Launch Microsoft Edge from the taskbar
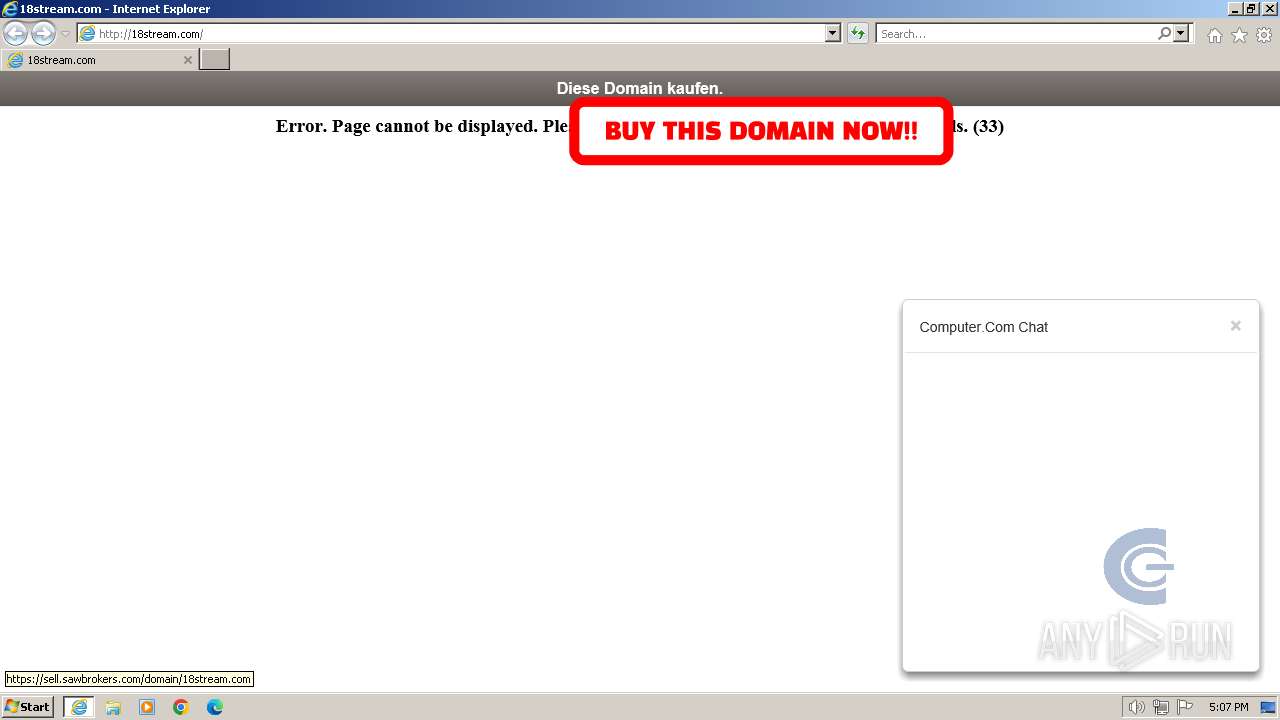 [215, 707]
